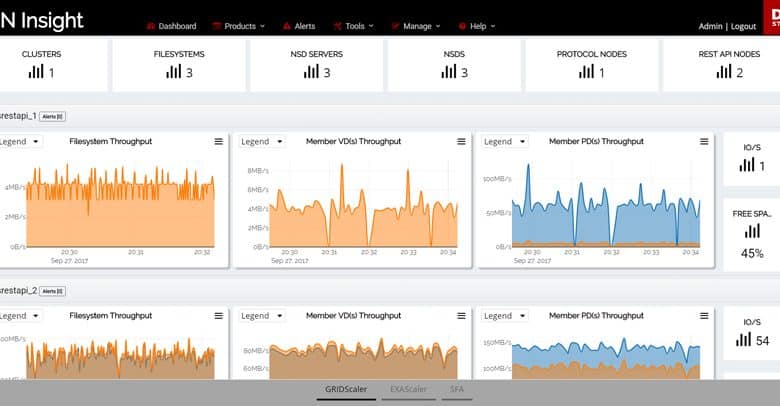Screen dimensions: 780x406
Task: Click the IO/S bar icon showing 54
Action: pyautogui.click(x=744, y=339)
